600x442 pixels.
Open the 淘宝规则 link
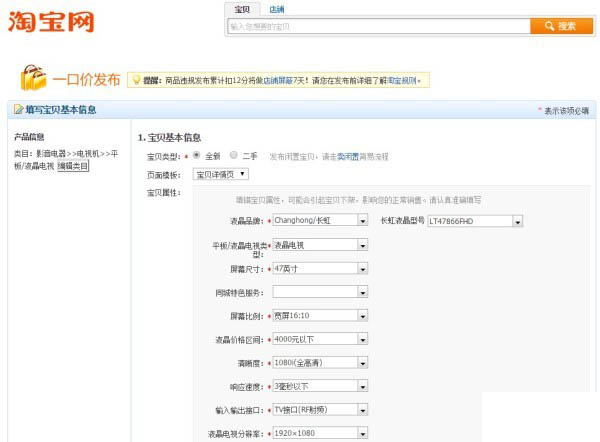pyautogui.click(x=402, y=80)
